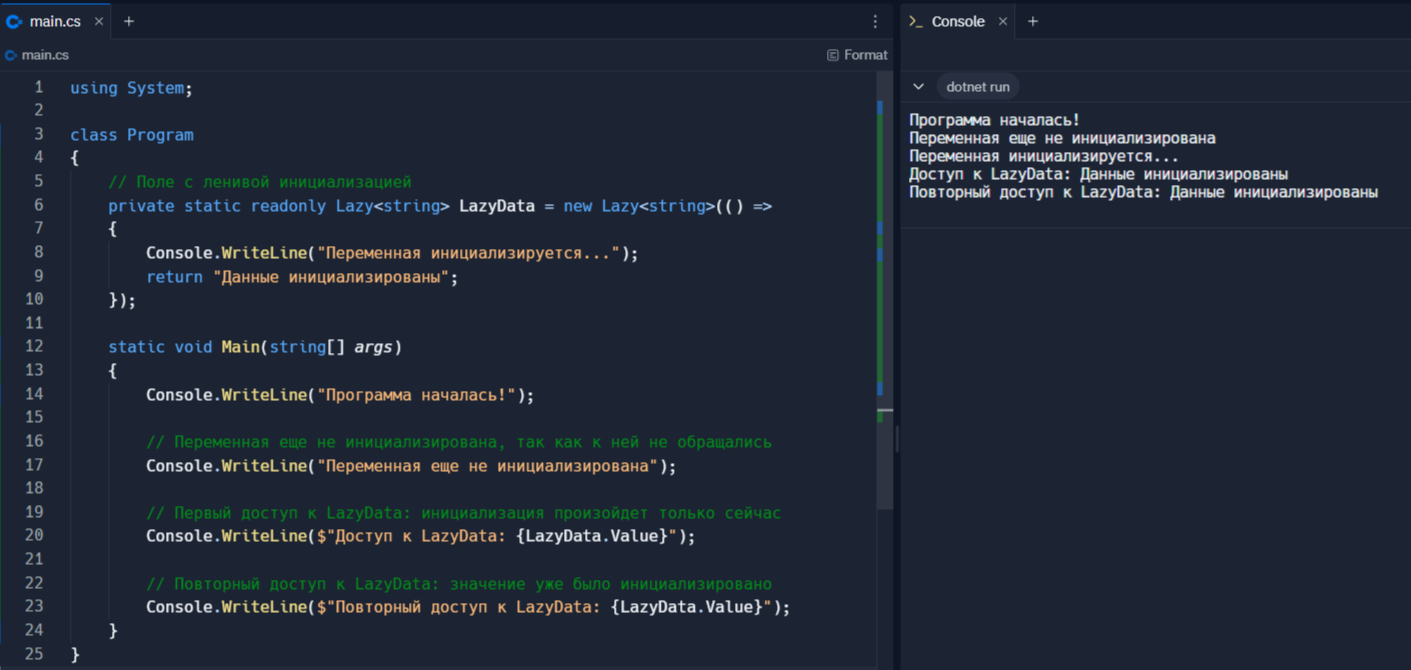Add a new console using the plus icon
Image resolution: width=1411 pixels, height=670 pixels.
pos(1033,20)
